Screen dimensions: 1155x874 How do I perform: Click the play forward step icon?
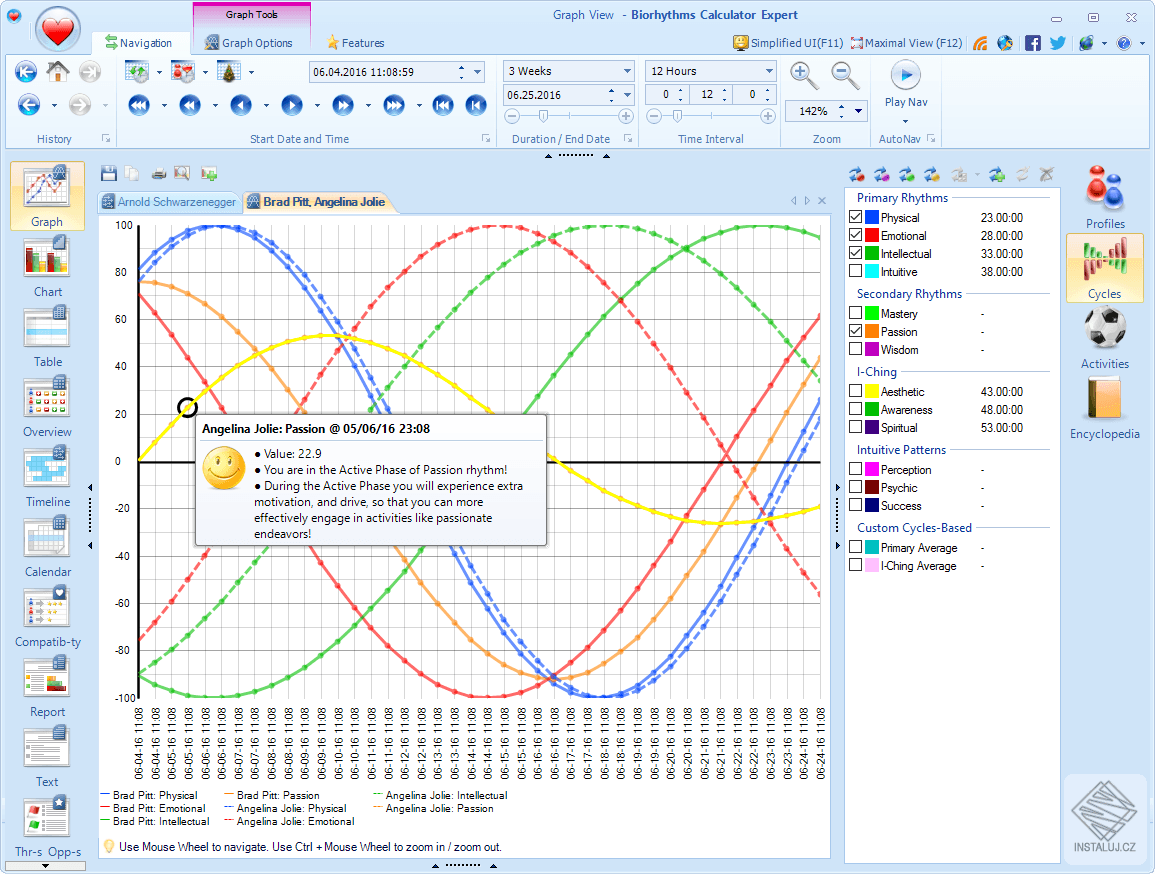292,105
